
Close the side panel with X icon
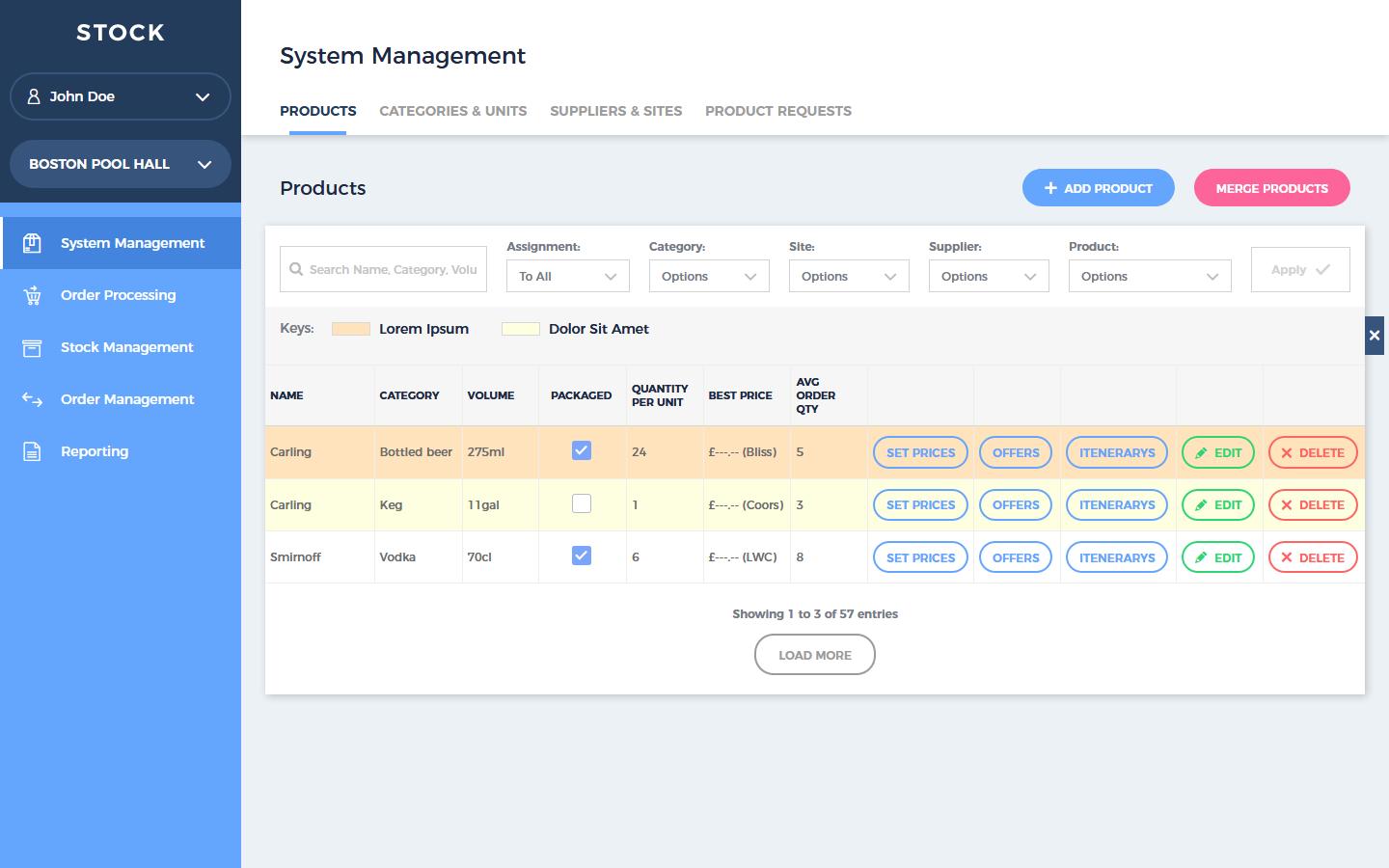coord(1375,336)
